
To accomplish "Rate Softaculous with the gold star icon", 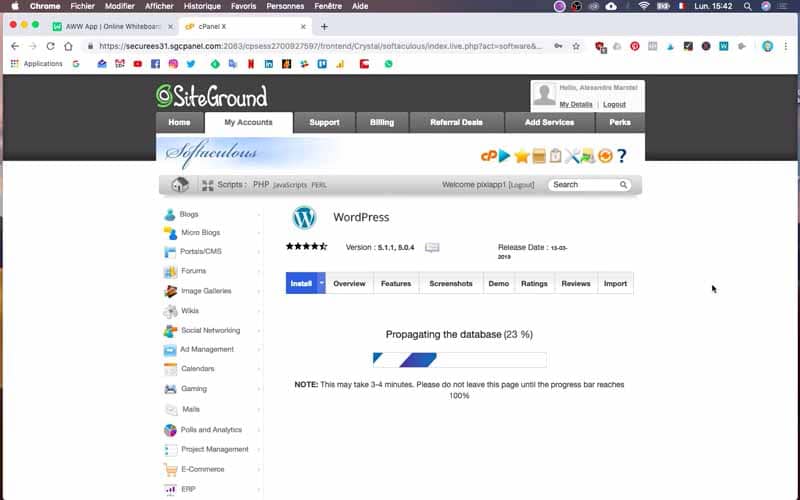I will point(521,156).
